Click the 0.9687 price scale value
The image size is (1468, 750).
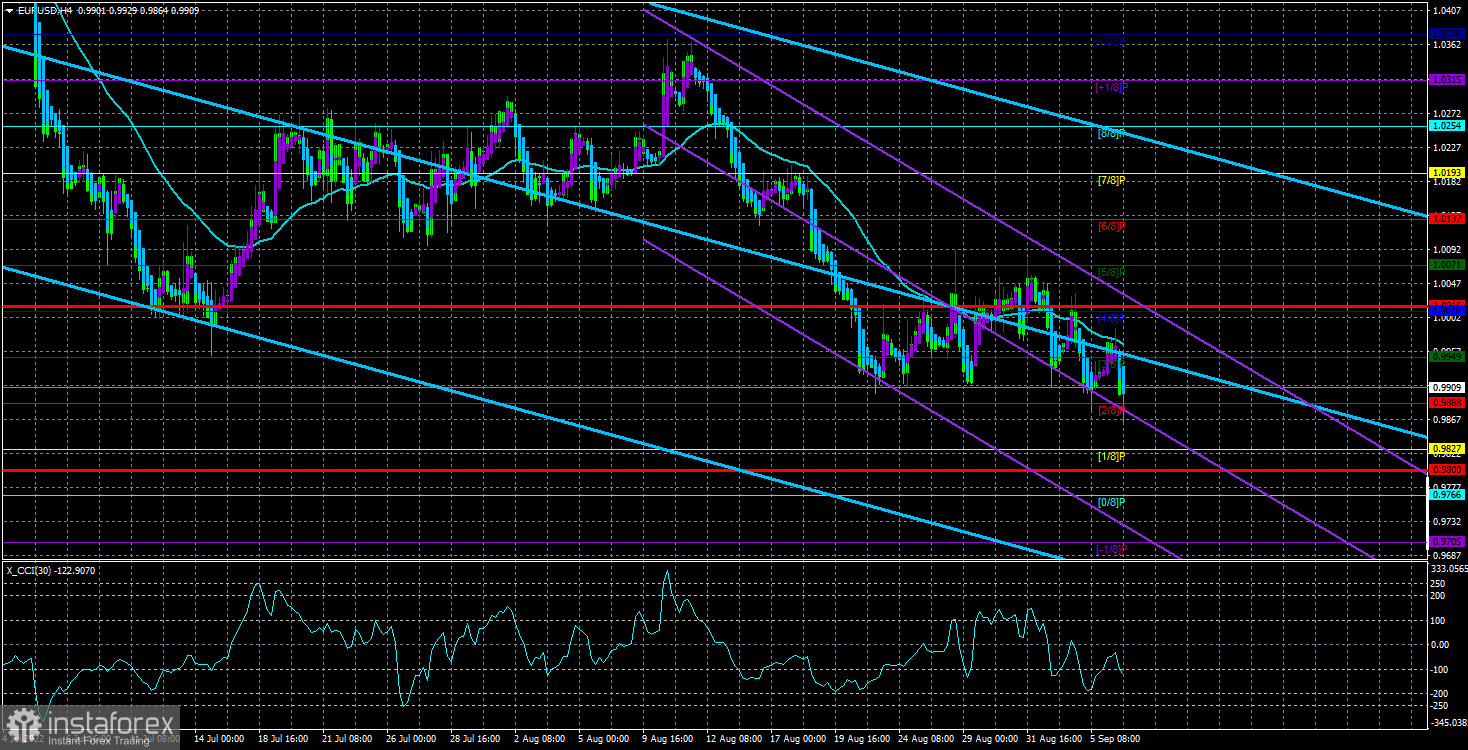click(1446, 555)
